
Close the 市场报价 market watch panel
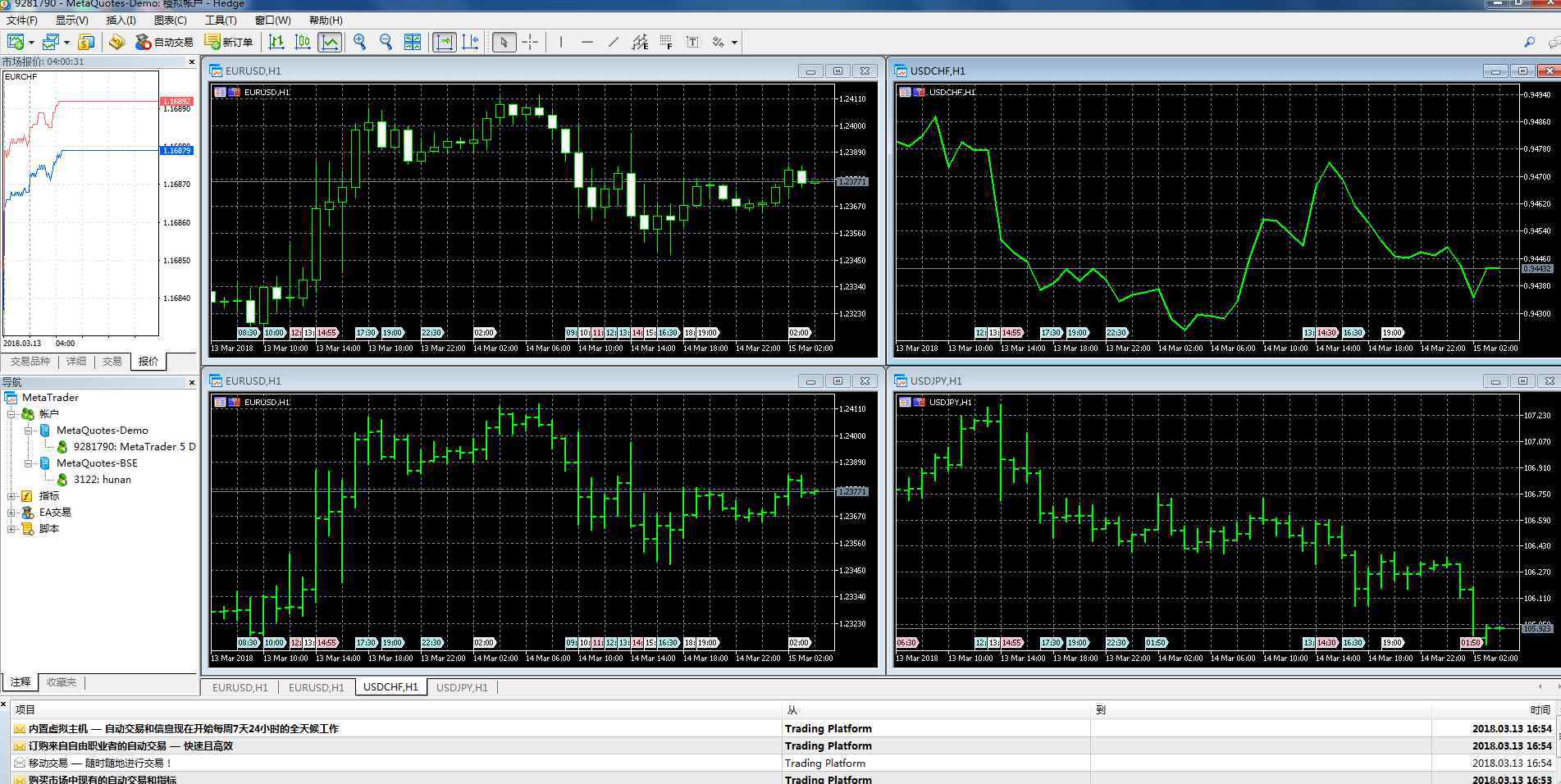[x=192, y=62]
